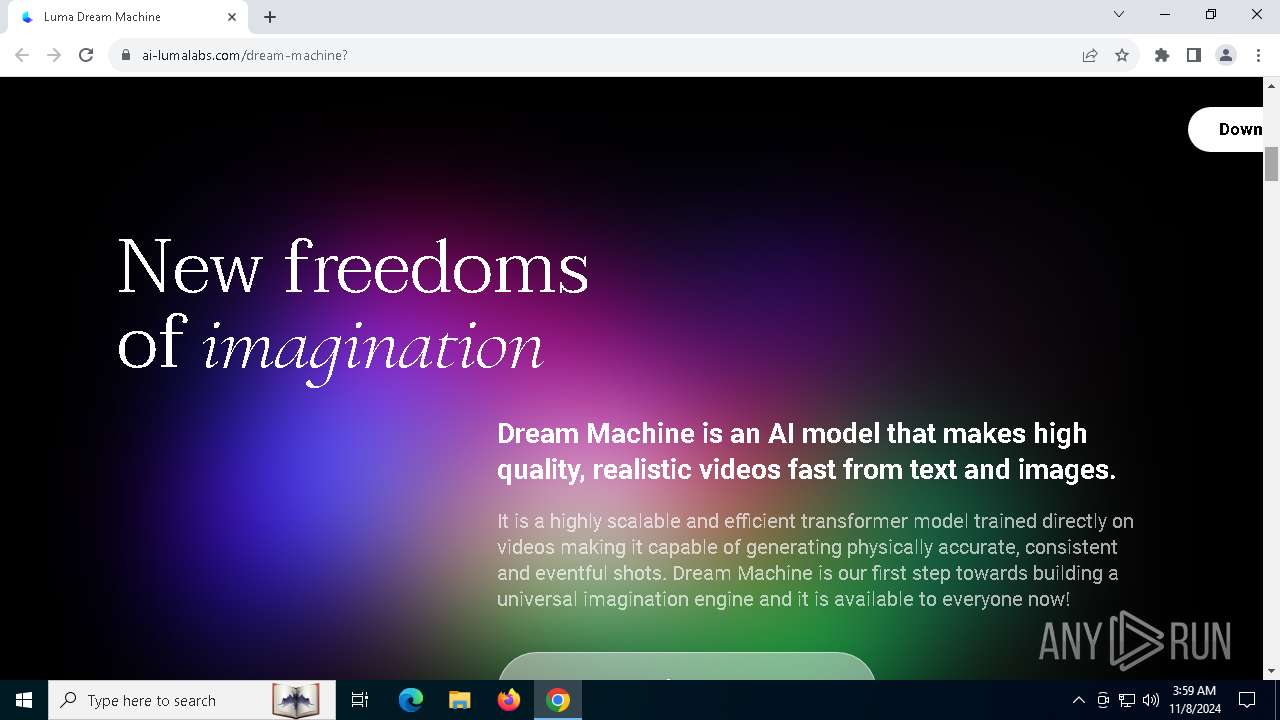Image resolution: width=1280 pixels, height=720 pixels.
Task: Click the search box picture icon
Action: pyautogui.click(x=296, y=700)
